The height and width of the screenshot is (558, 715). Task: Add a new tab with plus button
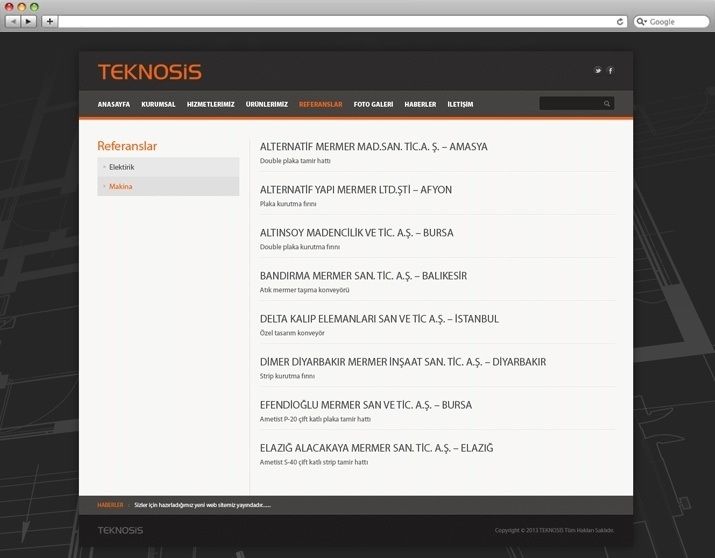[x=49, y=21]
